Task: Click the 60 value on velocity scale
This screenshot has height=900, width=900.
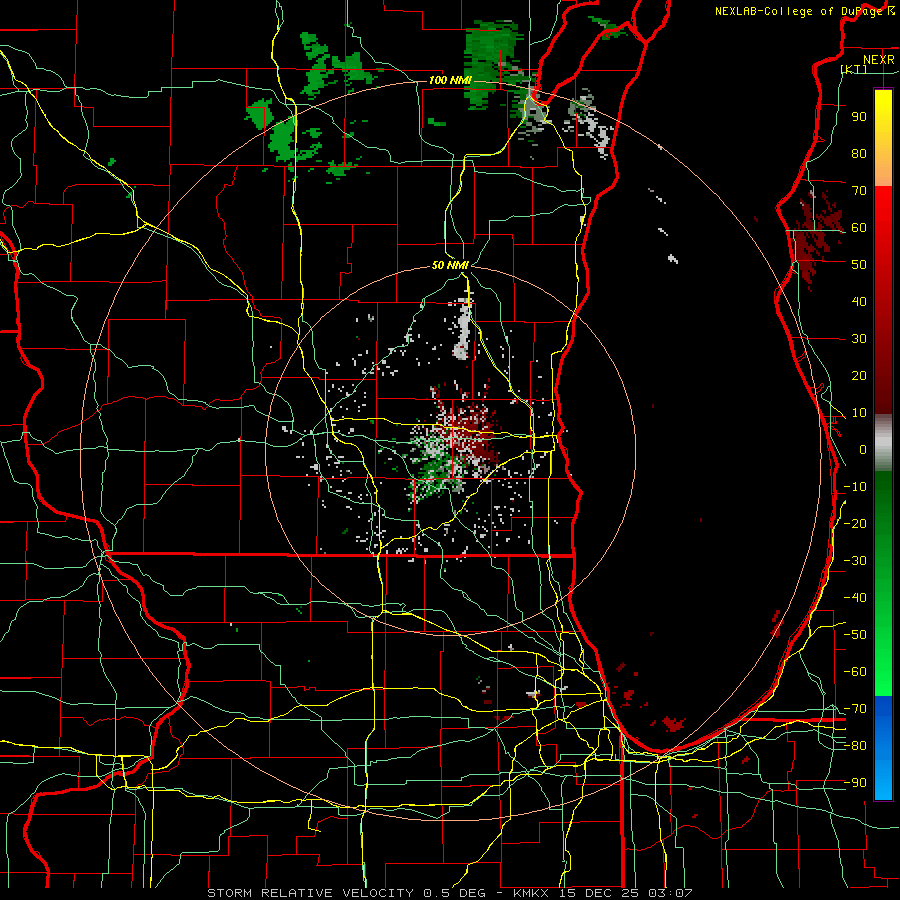Action: (859, 227)
